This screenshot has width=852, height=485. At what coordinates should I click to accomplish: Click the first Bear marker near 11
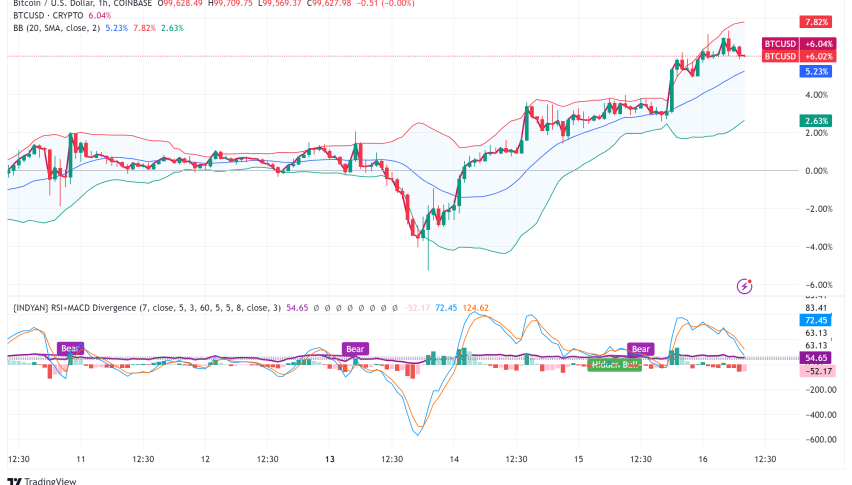tap(71, 348)
